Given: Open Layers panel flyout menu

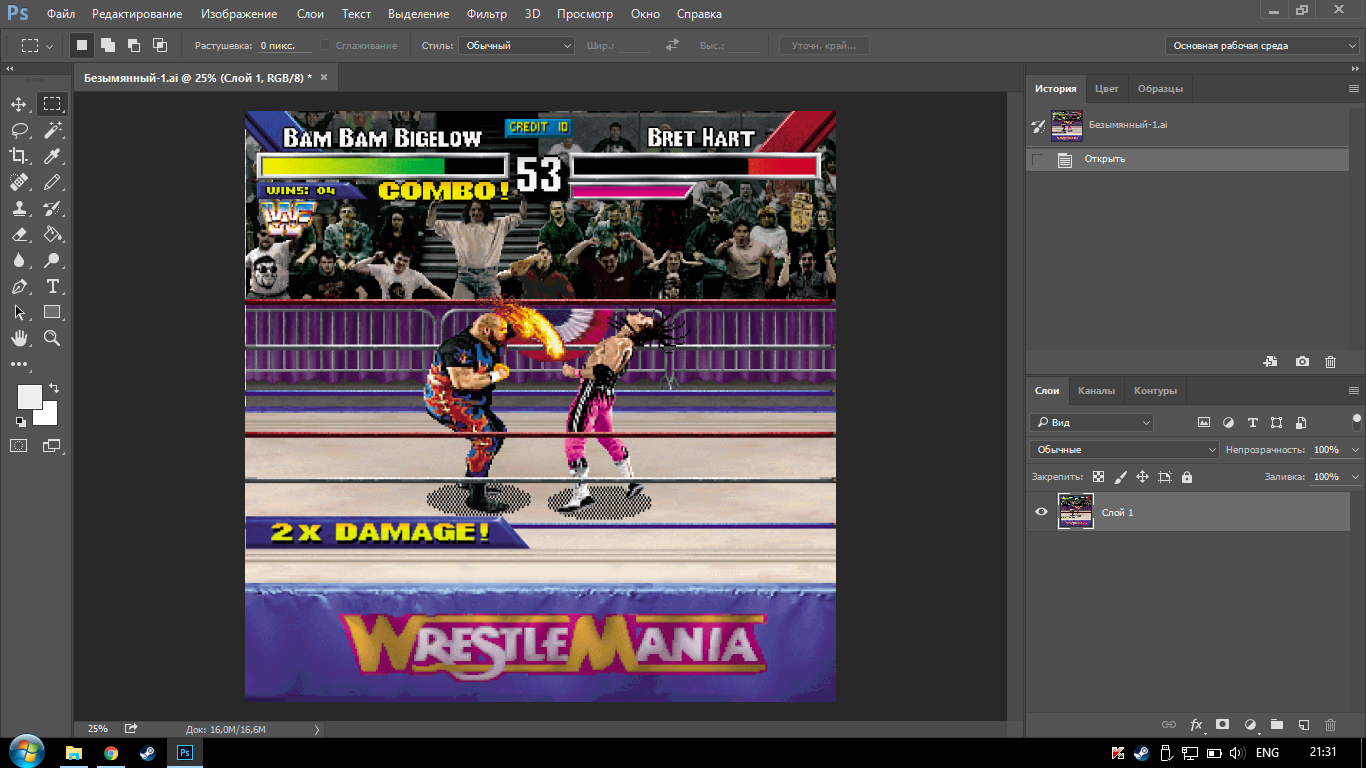Looking at the screenshot, I should (1354, 390).
